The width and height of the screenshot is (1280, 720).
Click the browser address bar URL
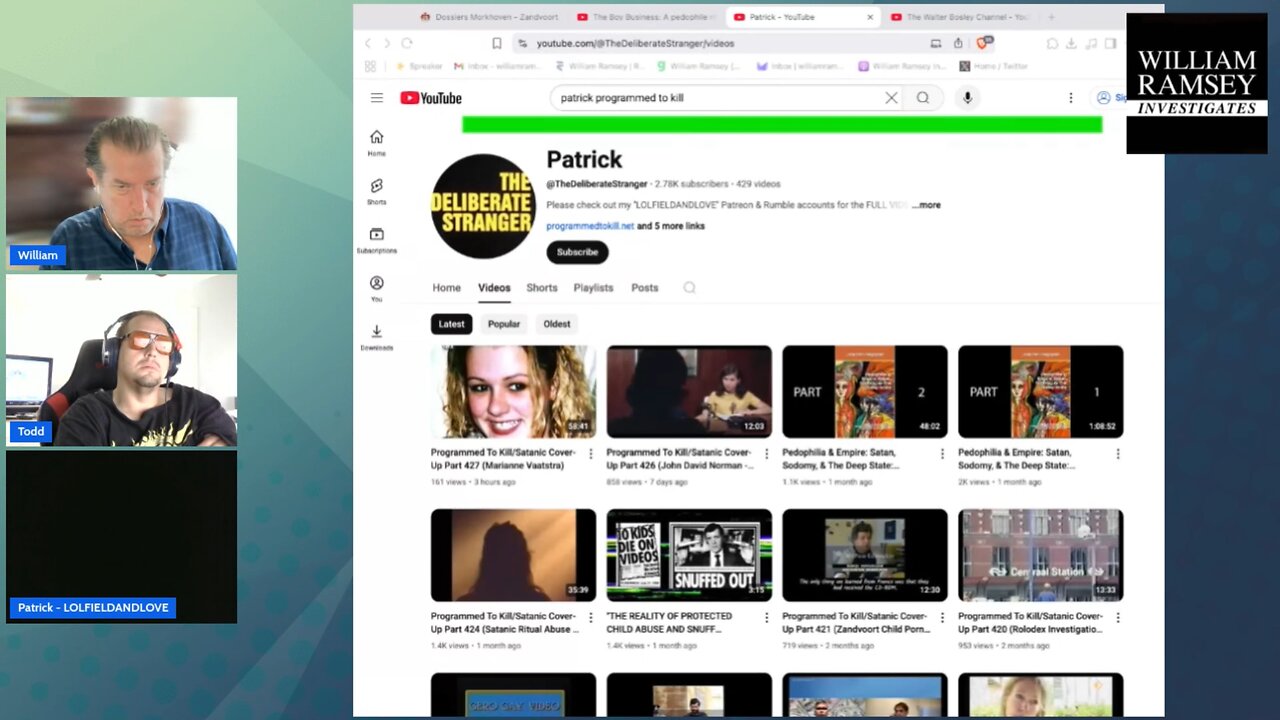point(635,43)
